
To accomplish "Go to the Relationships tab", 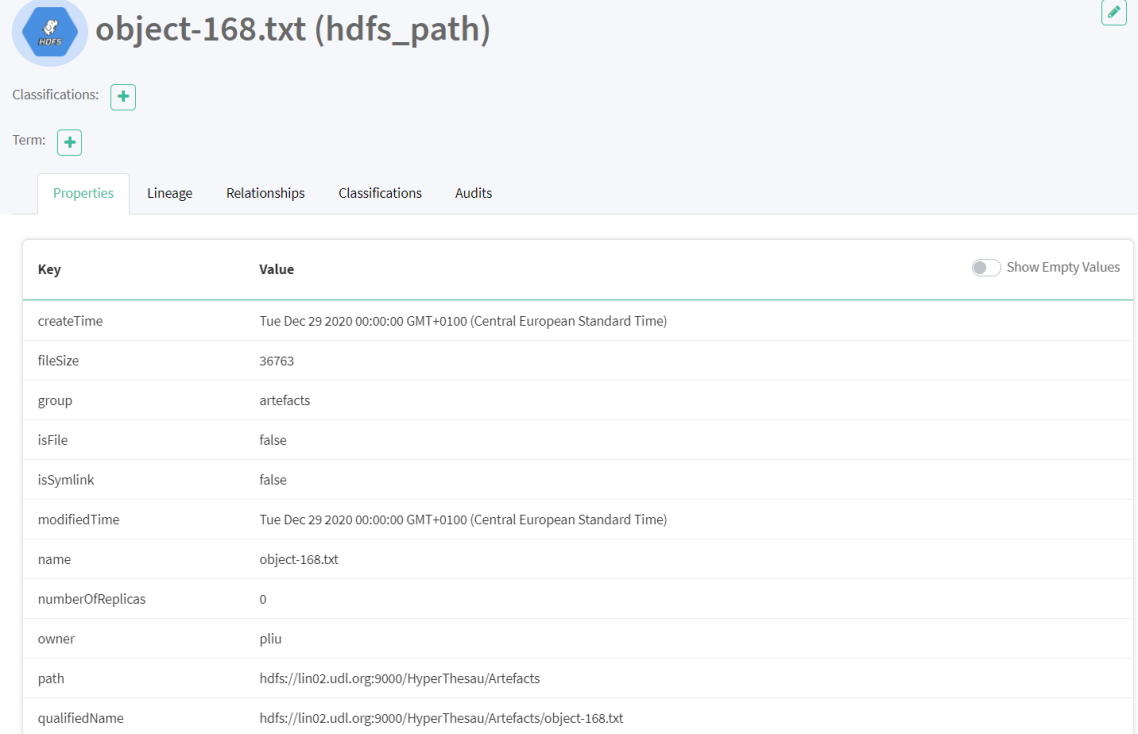I will [x=265, y=193].
